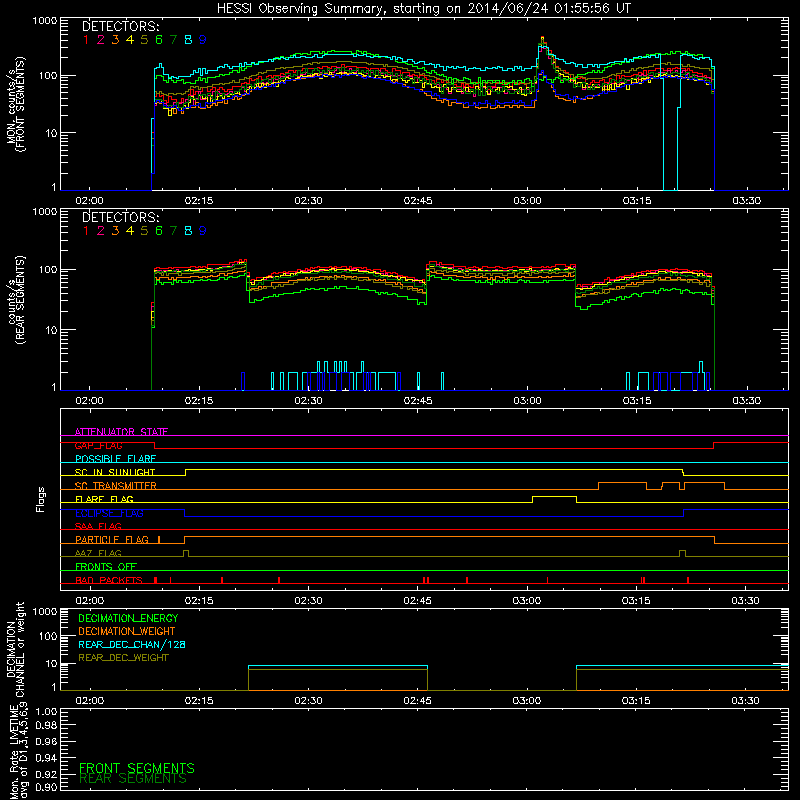Click cyan detector 8 in front segments legend
Viewport: 800px width, 800px height.
pyautogui.click(x=188, y=40)
